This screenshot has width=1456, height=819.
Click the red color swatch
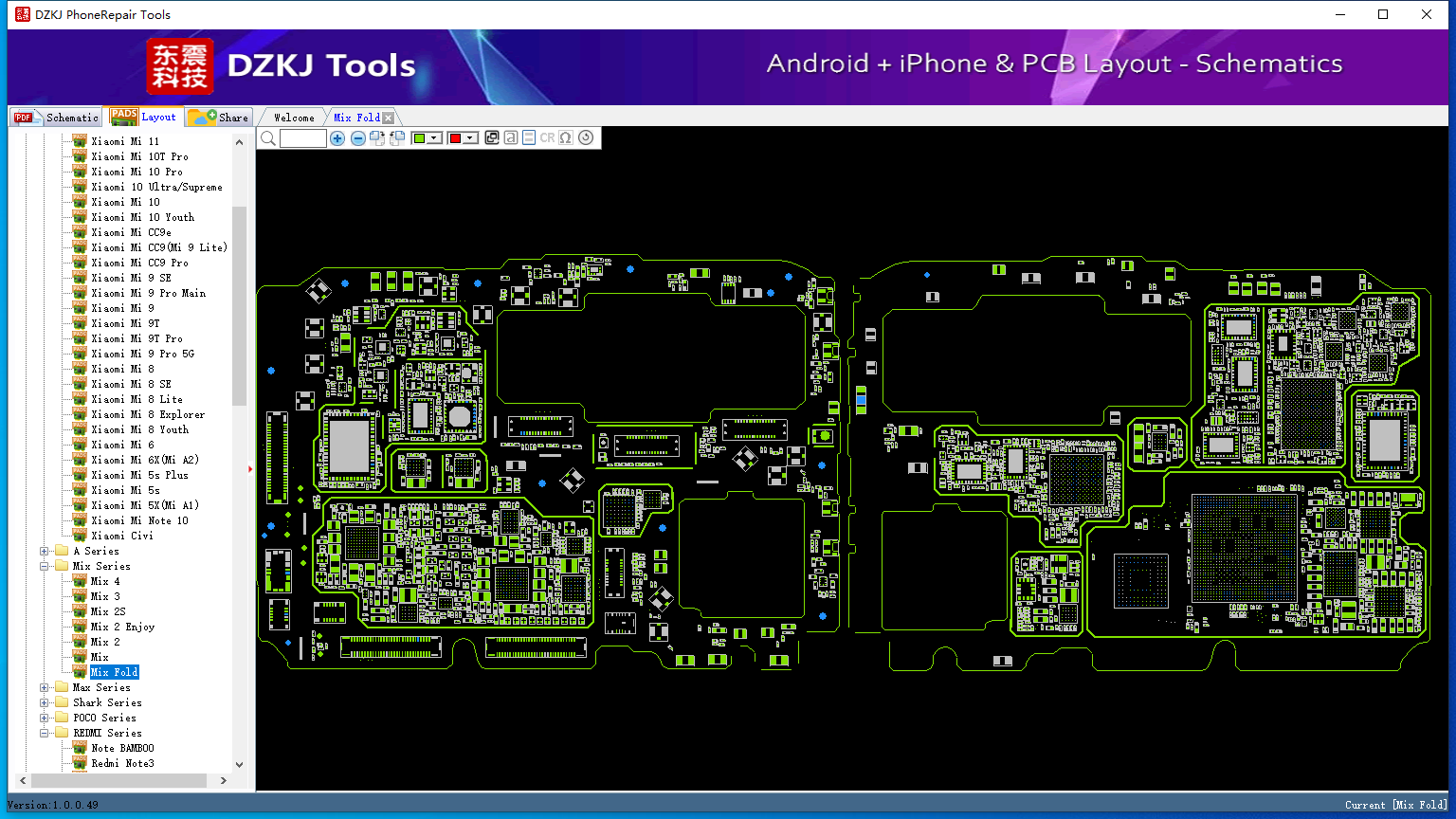(455, 138)
